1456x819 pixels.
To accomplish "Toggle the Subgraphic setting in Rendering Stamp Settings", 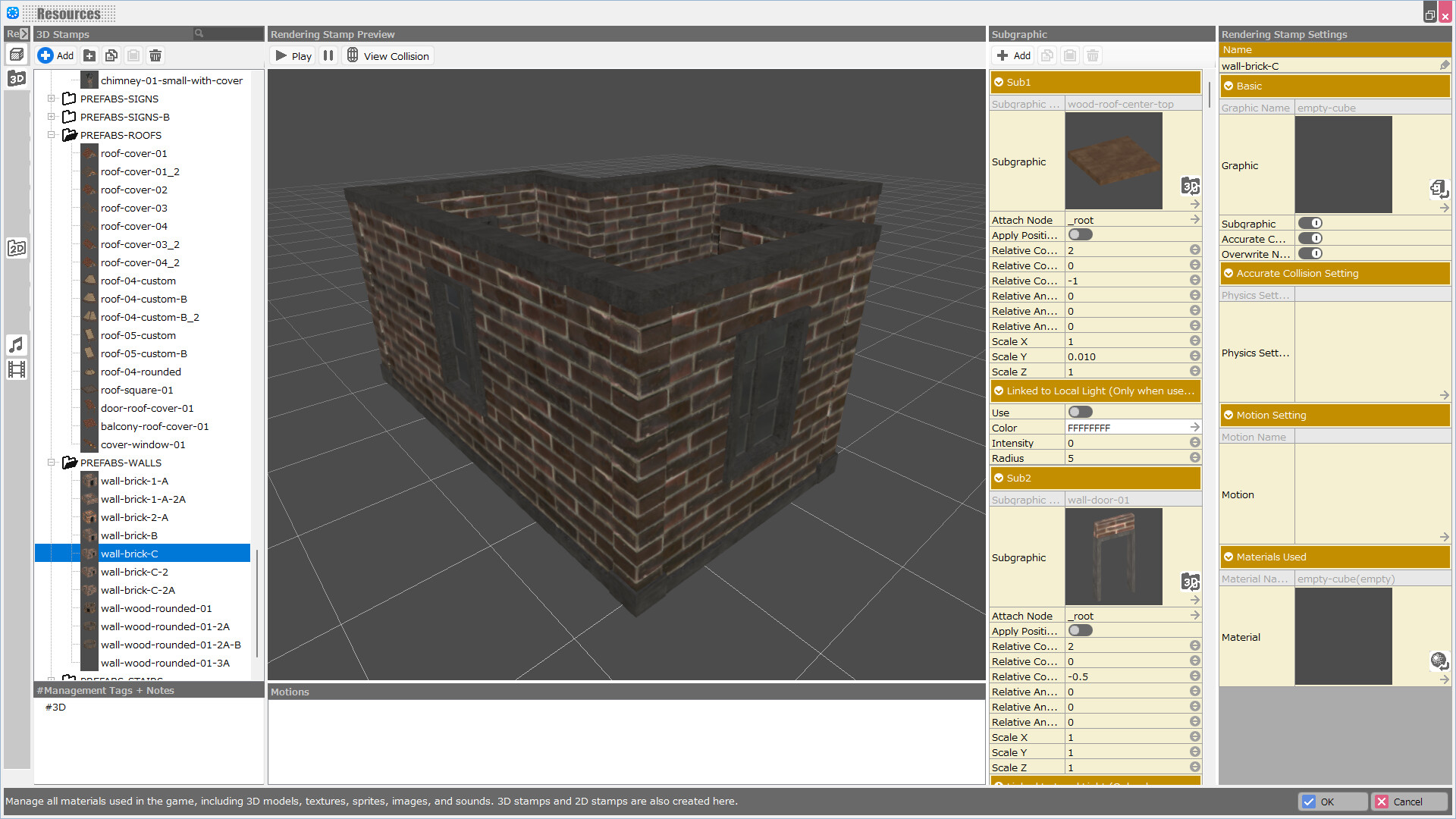I will pos(1311,223).
